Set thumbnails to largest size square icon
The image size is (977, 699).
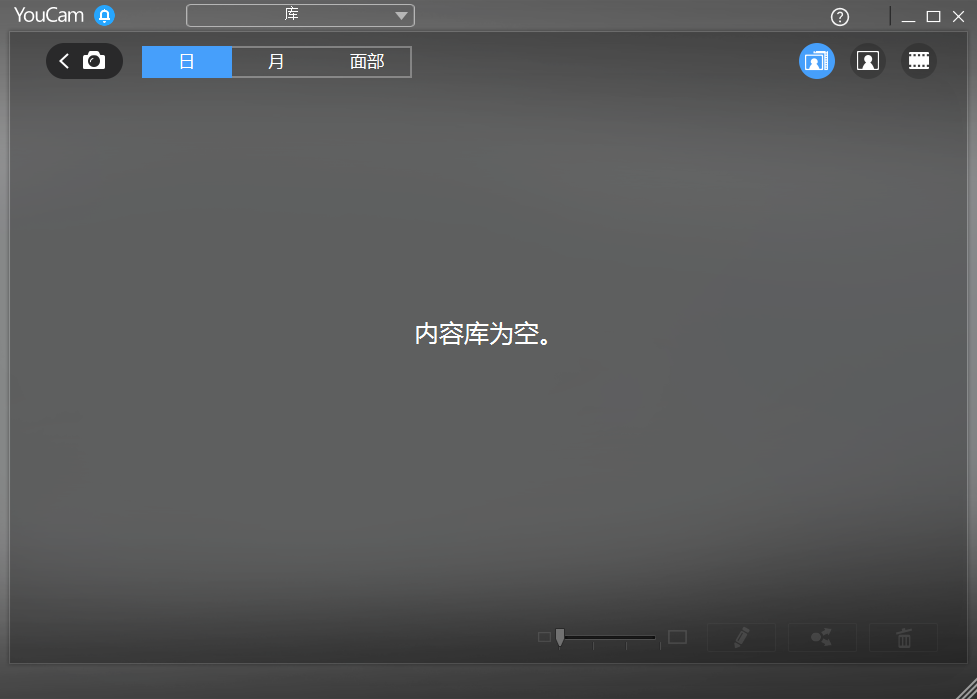(678, 636)
